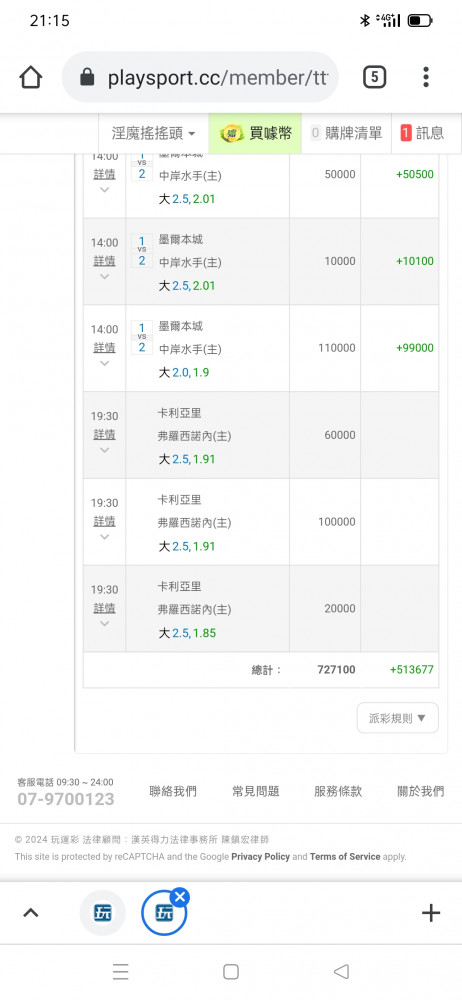Expand chevron under 60000 卡利亞里 bet
This screenshot has height=1000, width=462.
point(105,450)
